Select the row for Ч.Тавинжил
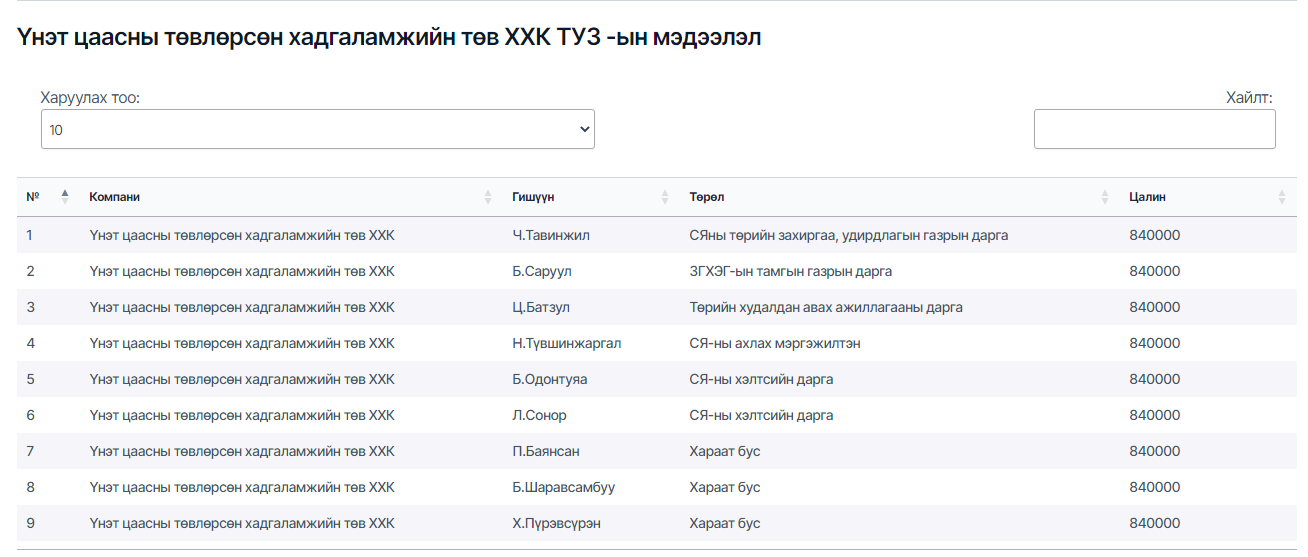This screenshot has width=1308, height=557. (x=551, y=235)
